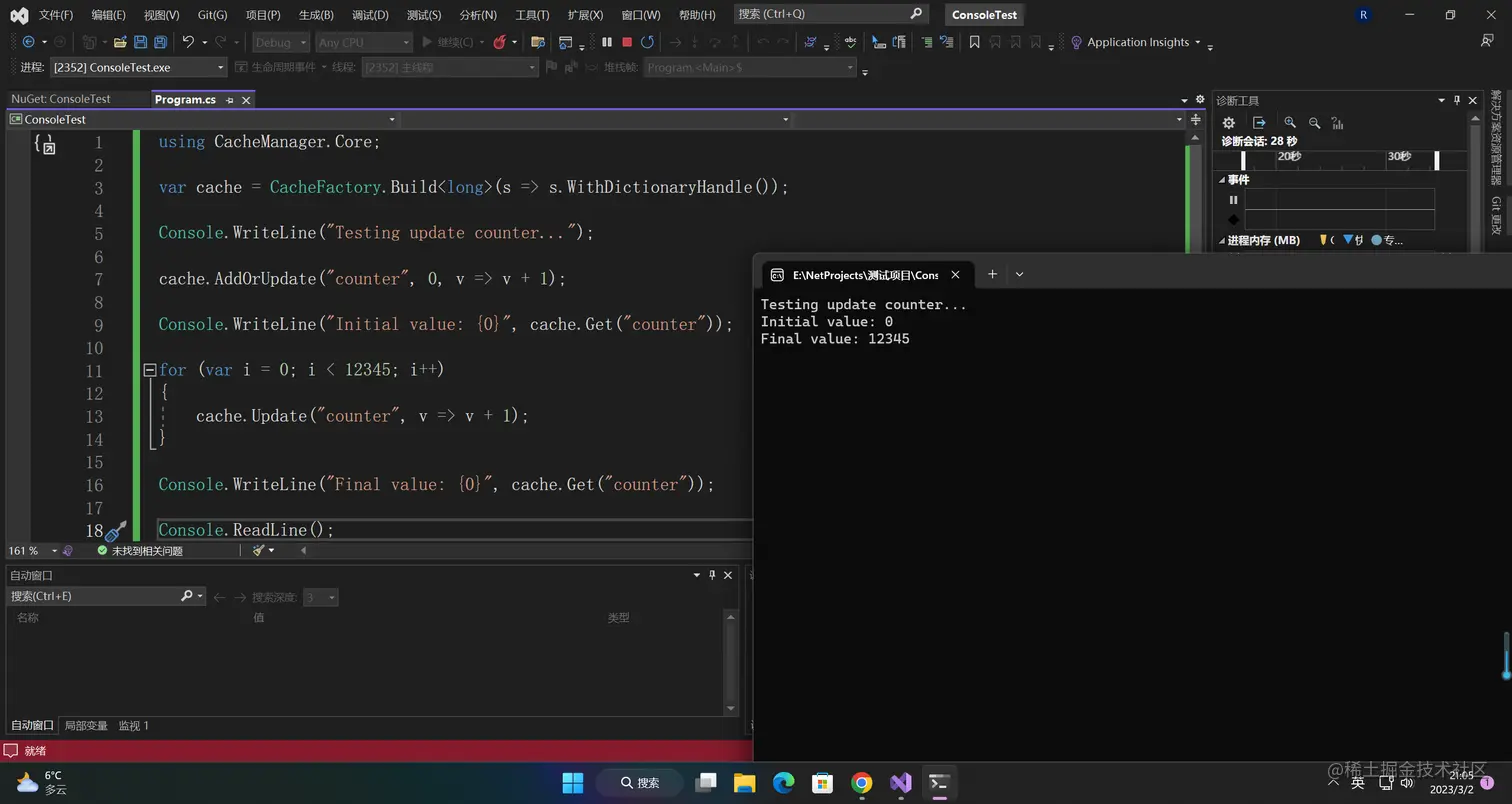The width and height of the screenshot is (1512, 804).
Task: Switch to the 监视 1 tab
Action: click(134, 725)
